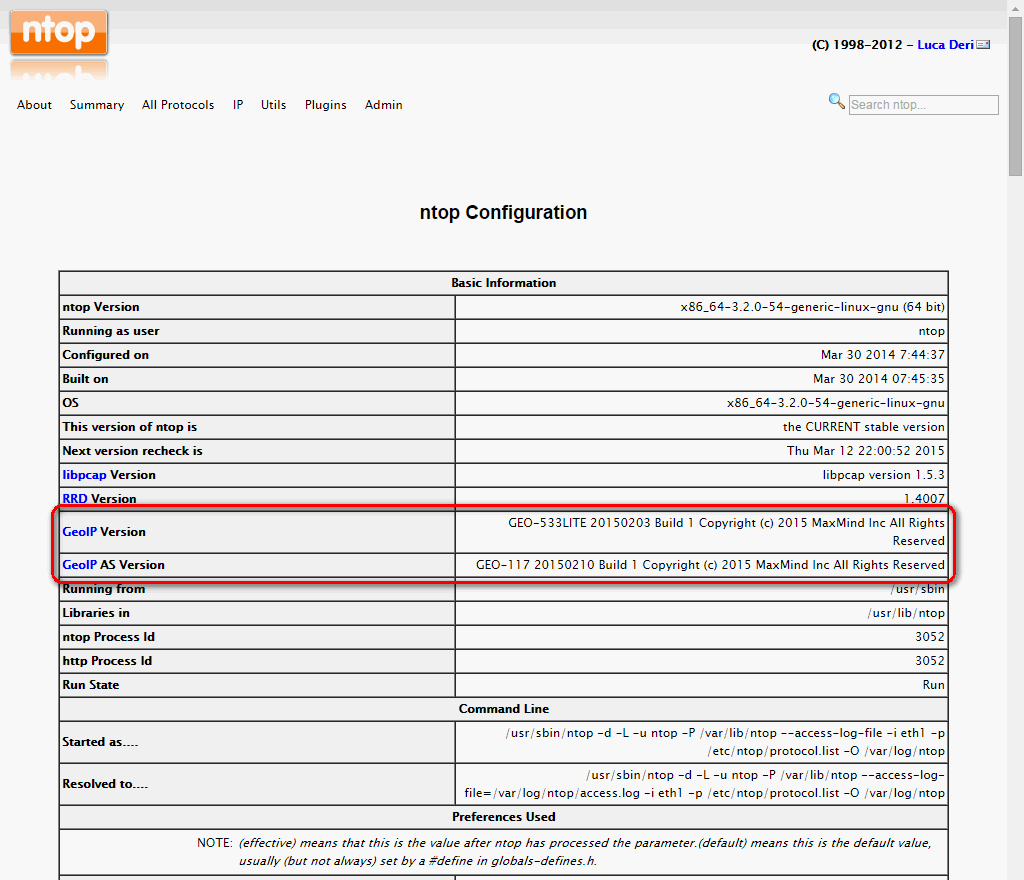
Task: Open the RRD link
Action: [x=74, y=499]
